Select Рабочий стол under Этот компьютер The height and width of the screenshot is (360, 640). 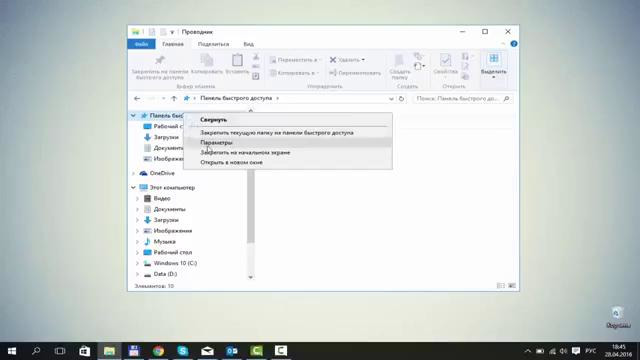pyautogui.click(x=173, y=253)
